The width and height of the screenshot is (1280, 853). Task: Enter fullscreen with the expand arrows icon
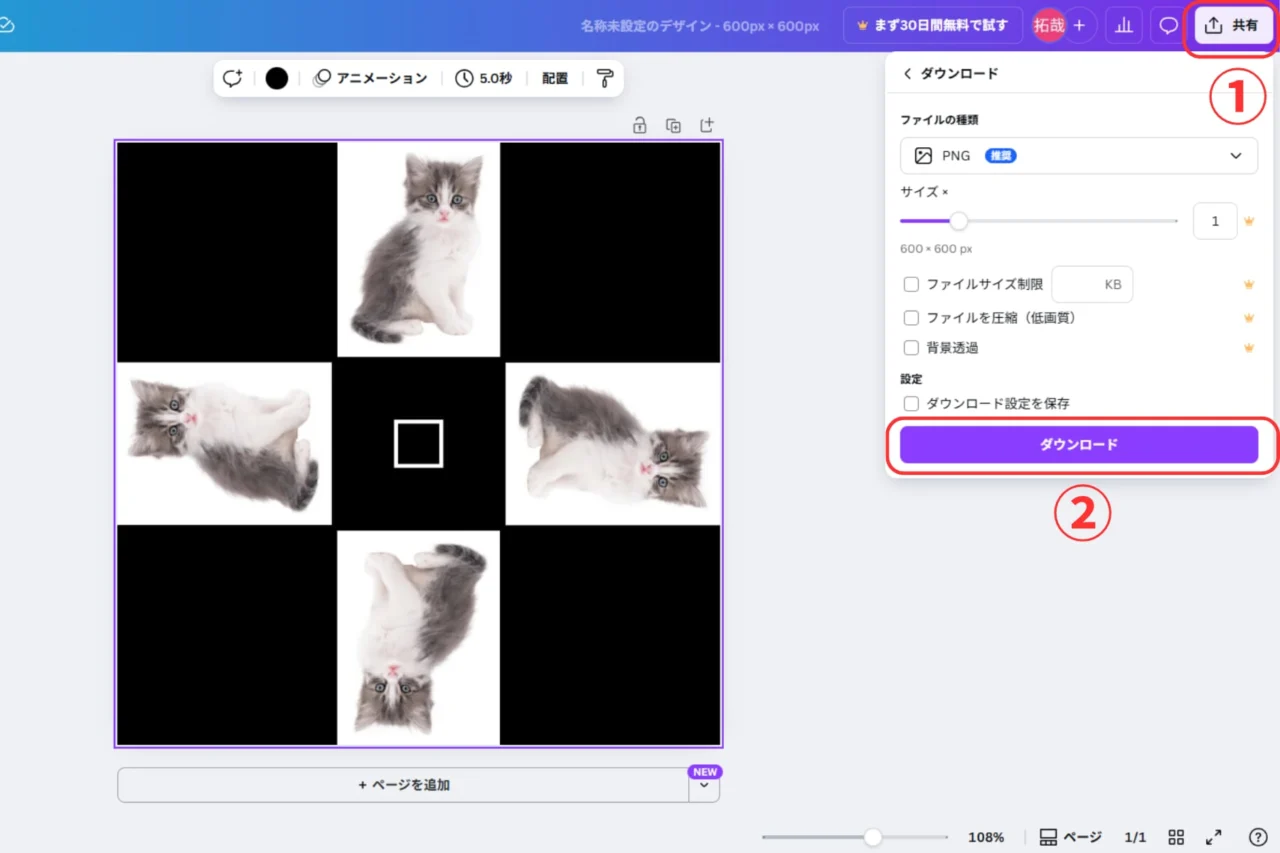1213,837
